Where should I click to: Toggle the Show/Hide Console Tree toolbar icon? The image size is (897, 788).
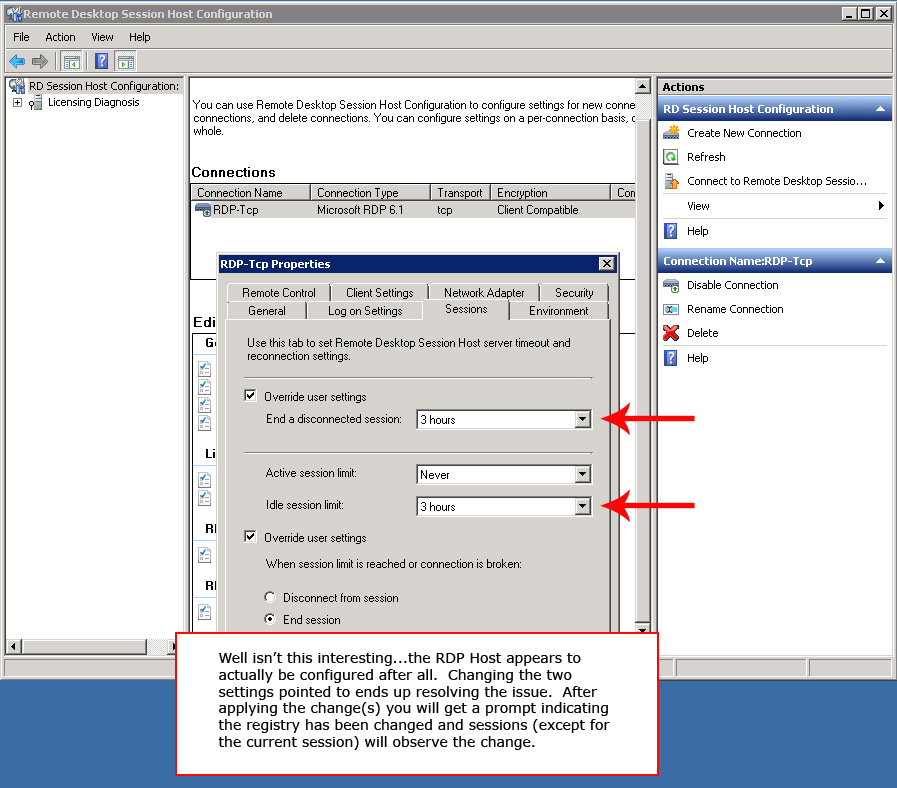(72, 61)
